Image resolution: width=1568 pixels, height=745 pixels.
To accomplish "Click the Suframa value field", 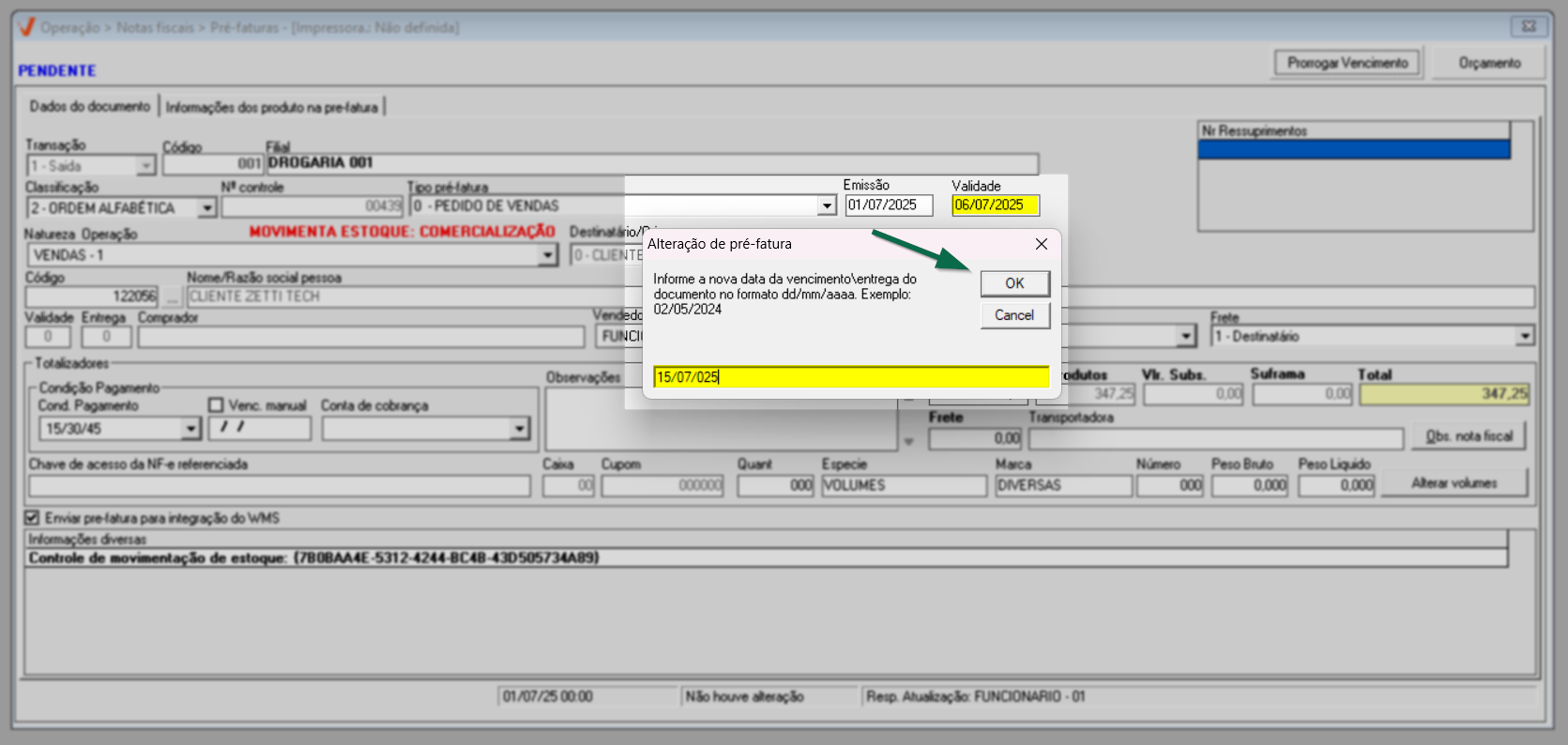I will pos(1302,394).
